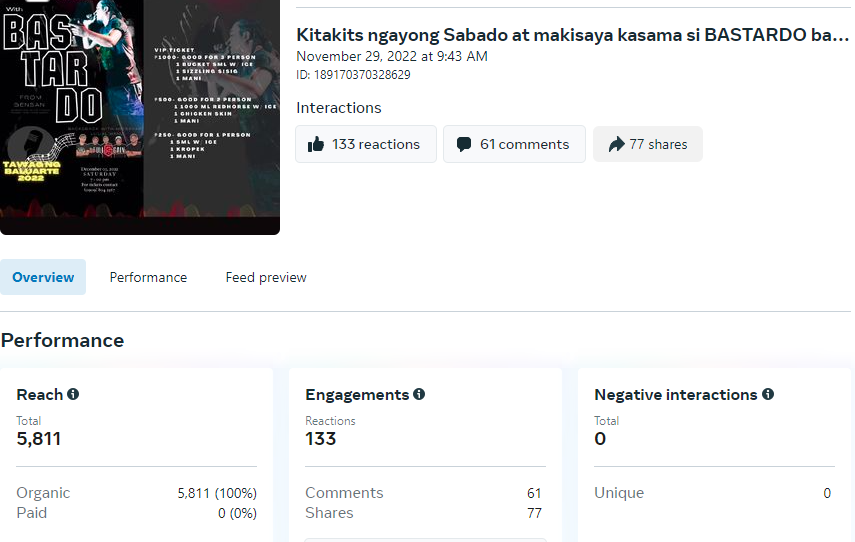
Task: Open the 77 shares button
Action: pyautogui.click(x=648, y=144)
